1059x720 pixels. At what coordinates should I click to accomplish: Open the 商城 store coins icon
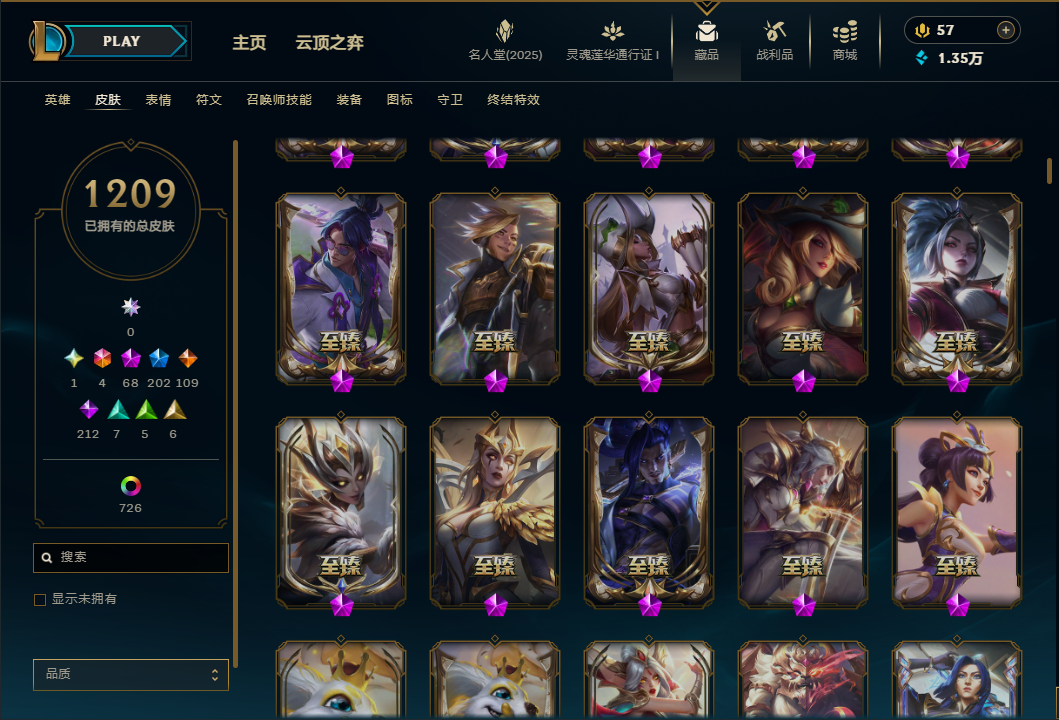point(845,31)
